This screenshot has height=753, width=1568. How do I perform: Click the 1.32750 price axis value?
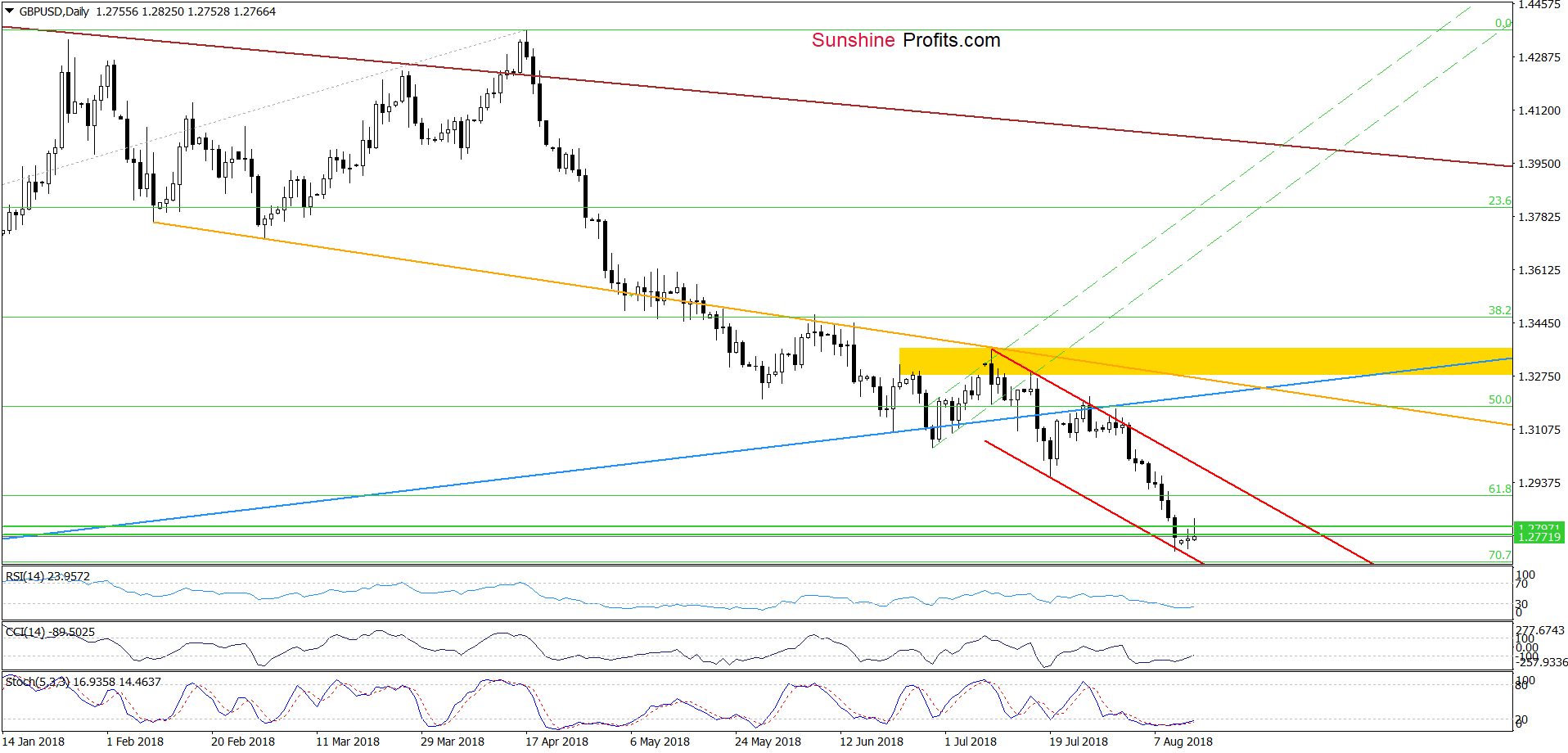pyautogui.click(x=1539, y=376)
